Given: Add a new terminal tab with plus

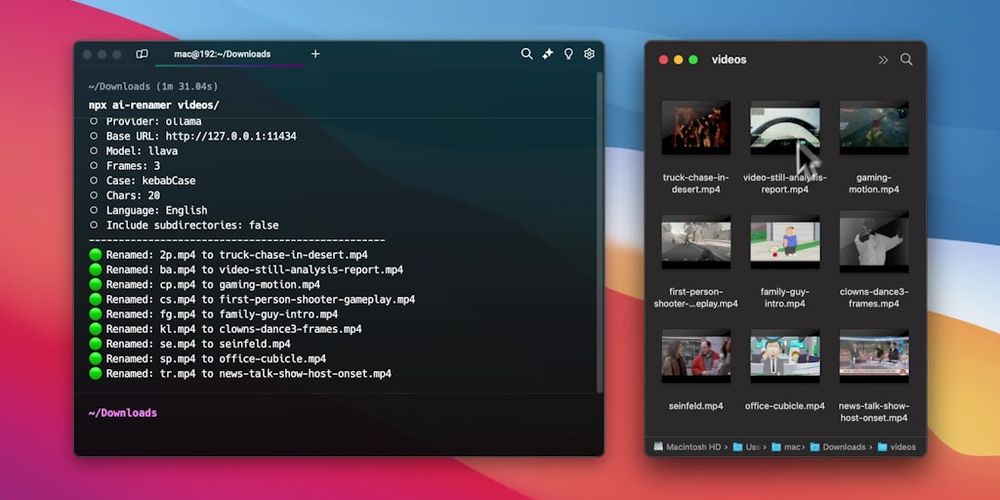Looking at the screenshot, I should (x=315, y=54).
